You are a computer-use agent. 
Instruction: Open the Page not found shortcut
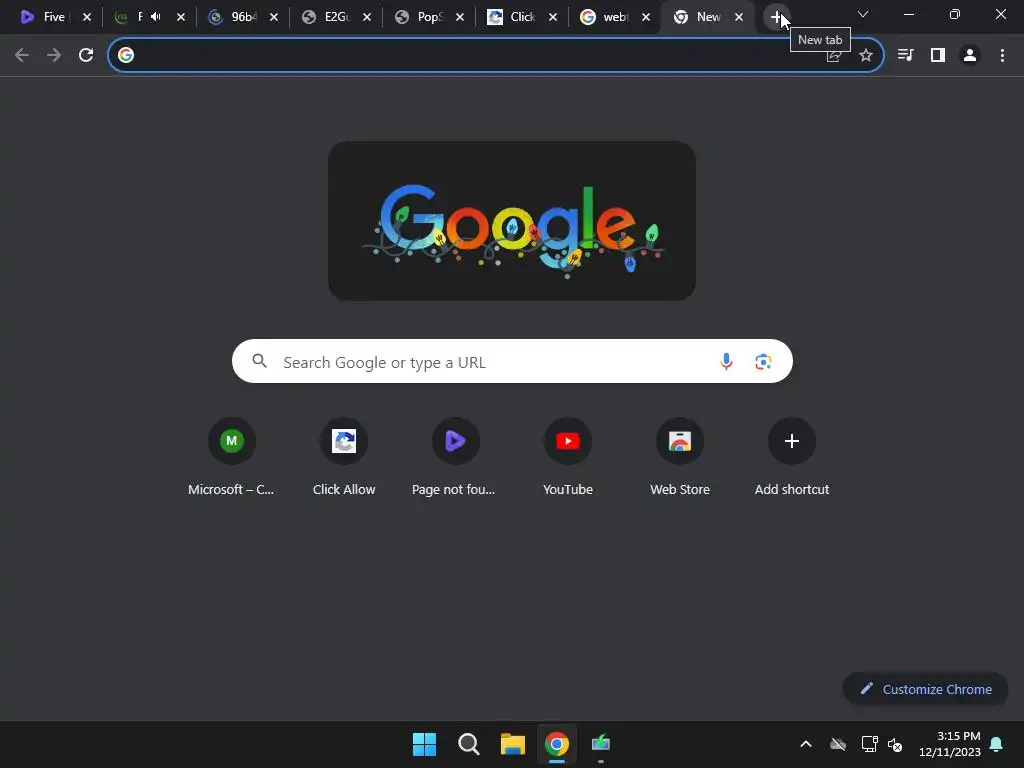point(455,457)
